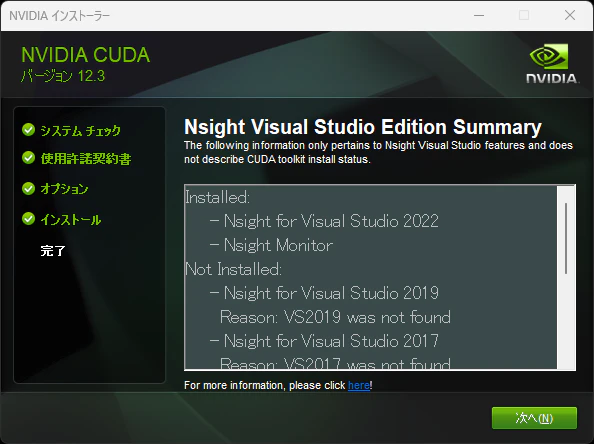Click the バージョン 12.3 version text

click(x=63, y=76)
